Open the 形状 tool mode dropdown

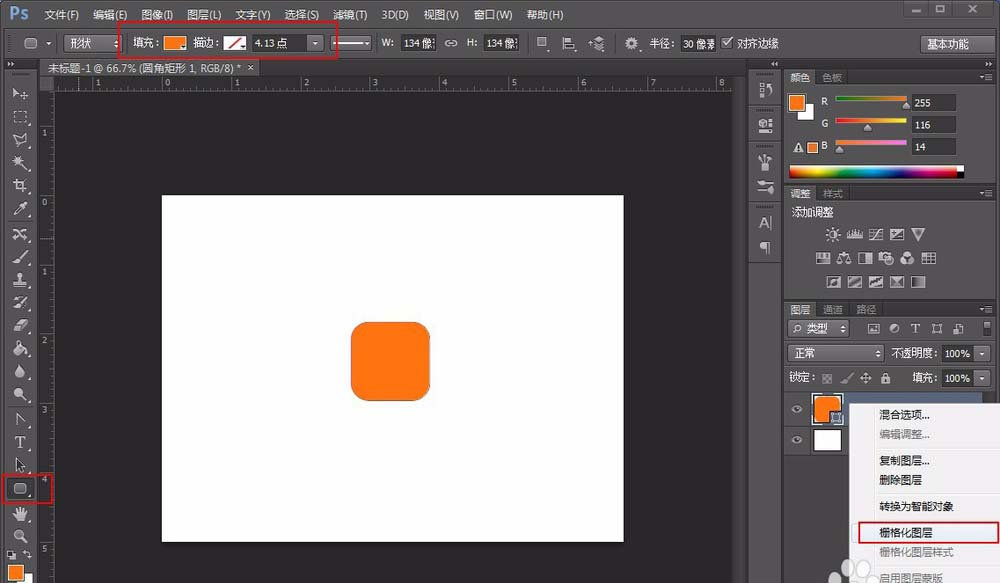tap(92, 43)
